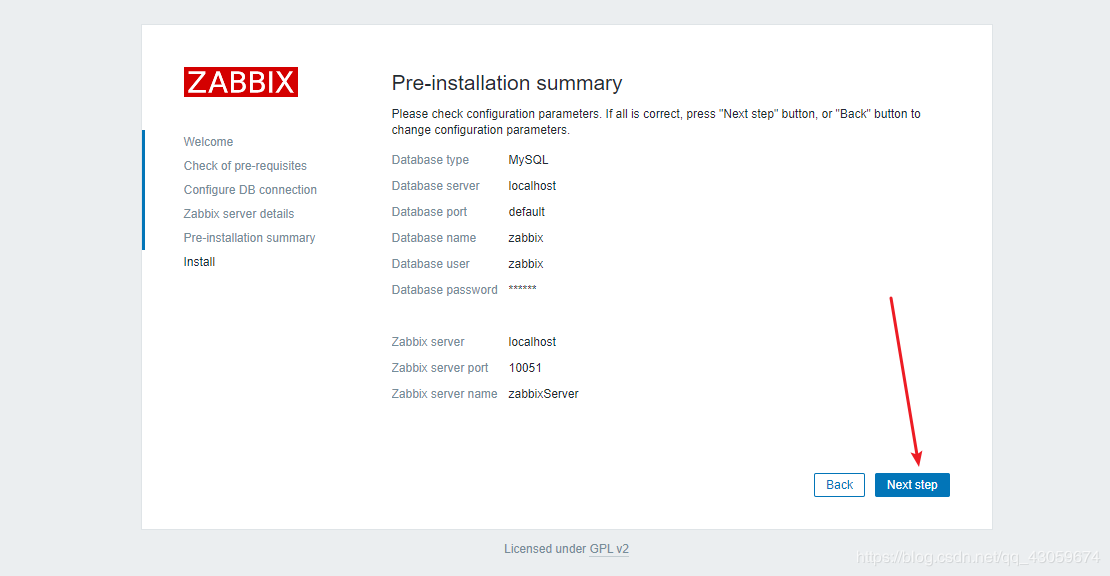Click the masked Database password value
Image resolution: width=1110 pixels, height=576 pixels.
pos(522,290)
